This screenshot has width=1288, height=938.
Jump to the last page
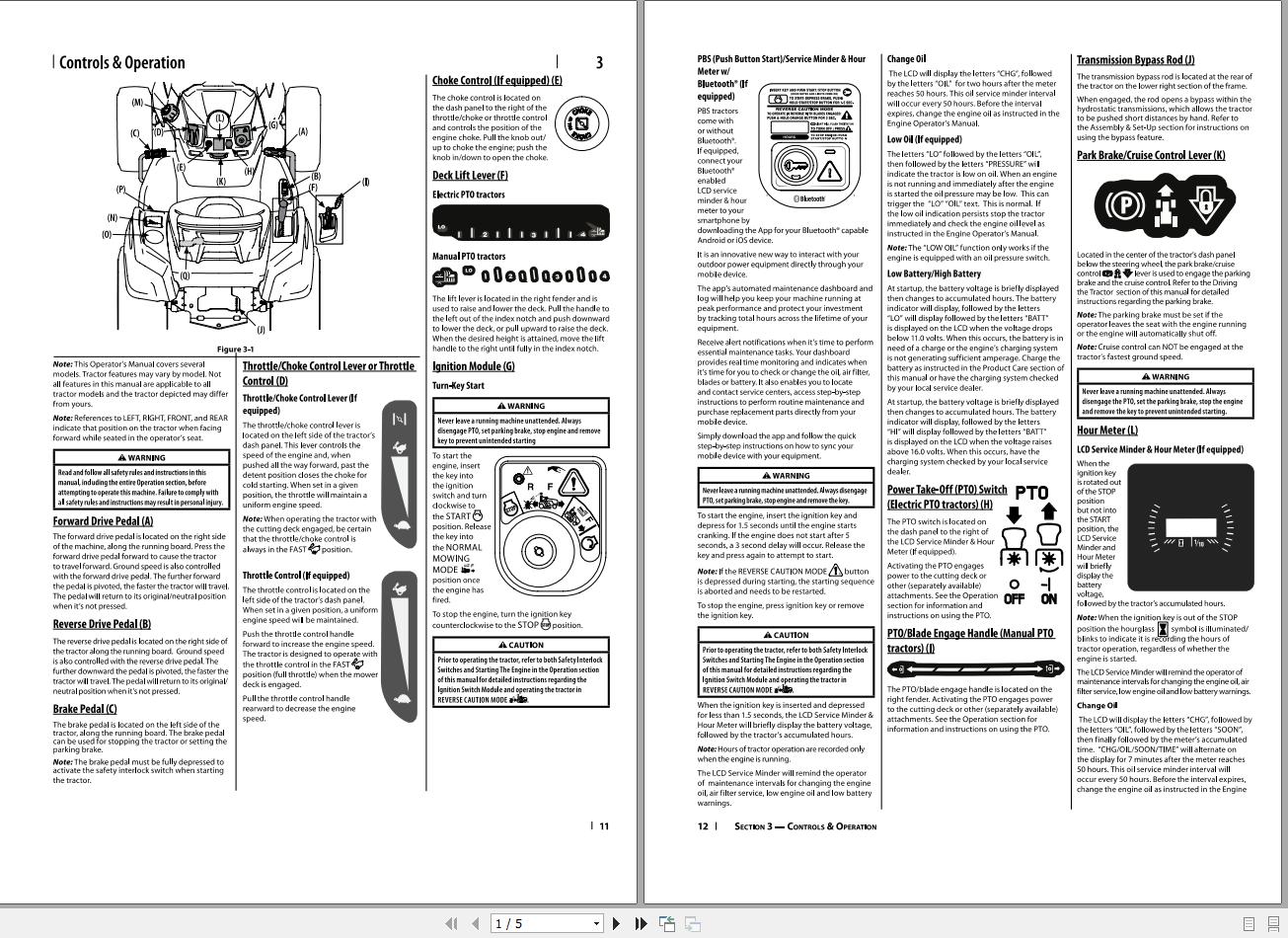point(640,923)
